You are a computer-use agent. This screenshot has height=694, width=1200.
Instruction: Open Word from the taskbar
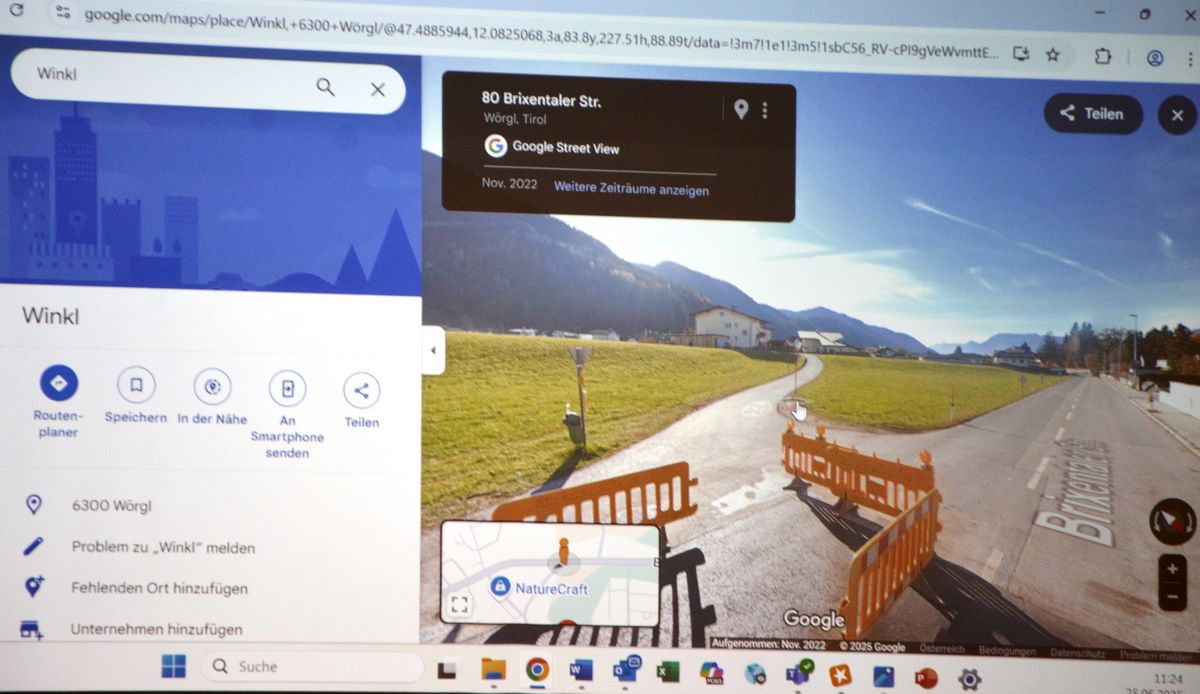click(x=581, y=670)
